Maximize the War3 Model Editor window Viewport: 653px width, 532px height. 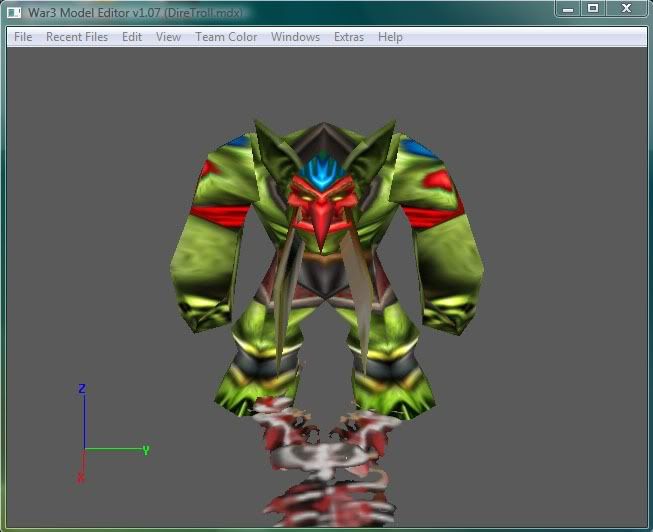pyautogui.click(x=593, y=8)
